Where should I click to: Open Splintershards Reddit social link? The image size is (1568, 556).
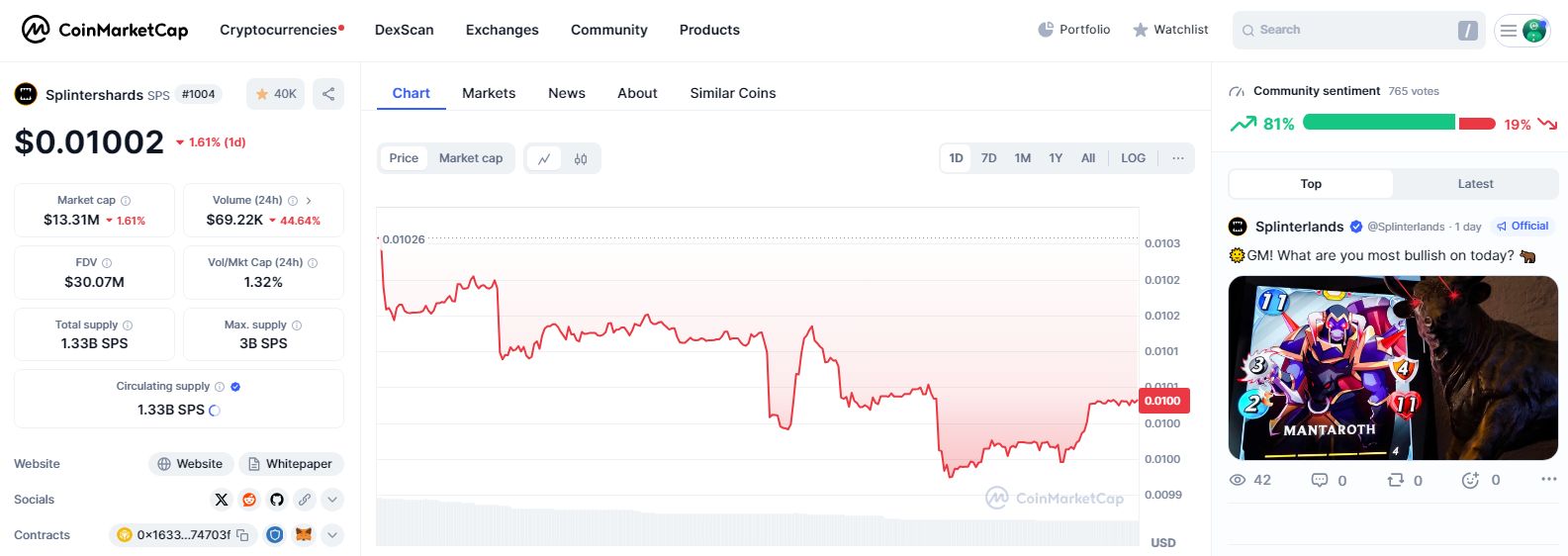[249, 500]
